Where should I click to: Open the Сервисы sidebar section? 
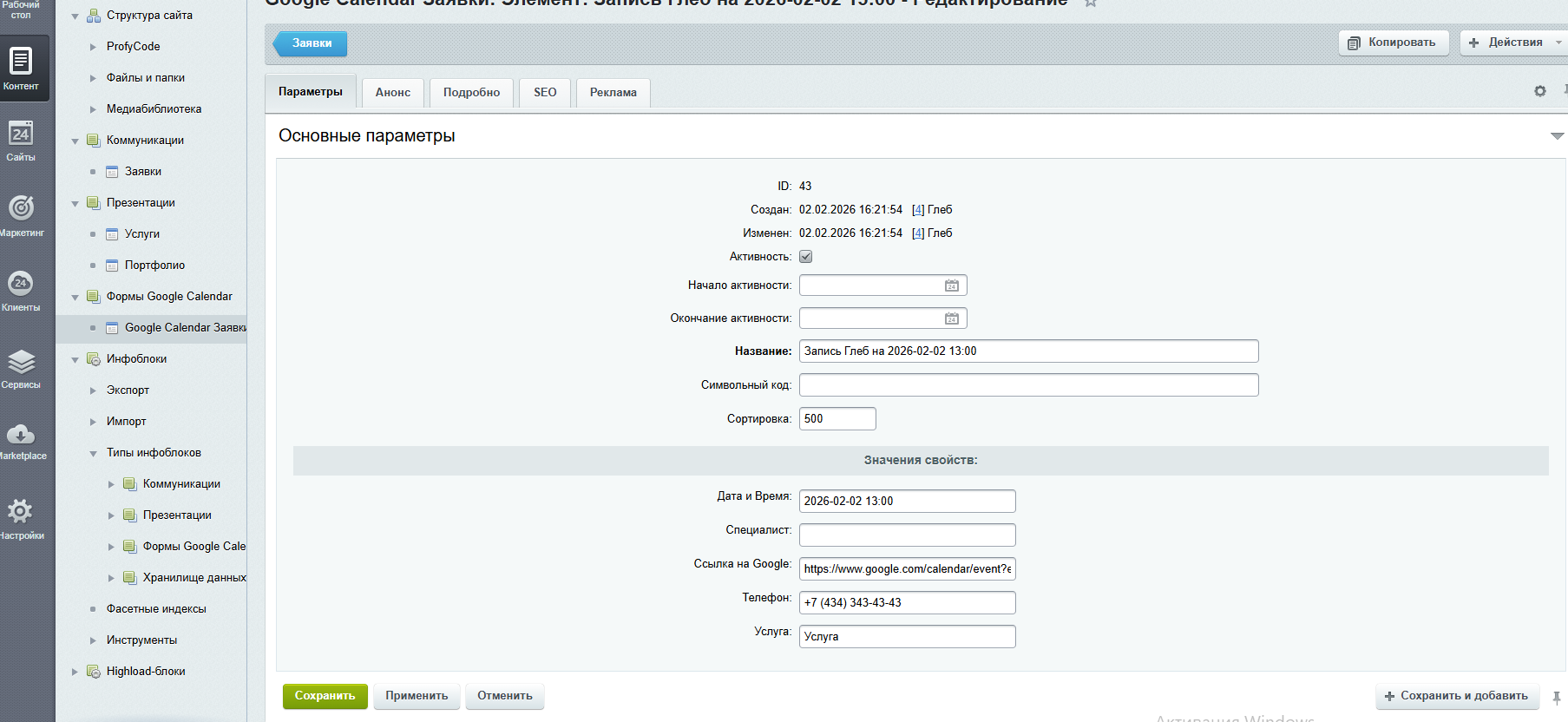pos(21,367)
